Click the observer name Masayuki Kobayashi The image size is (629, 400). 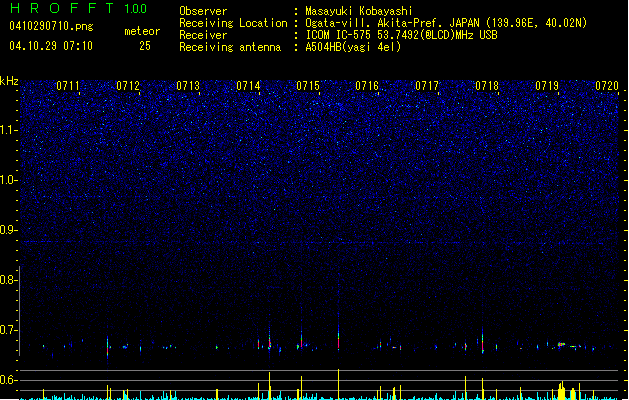tap(359, 11)
